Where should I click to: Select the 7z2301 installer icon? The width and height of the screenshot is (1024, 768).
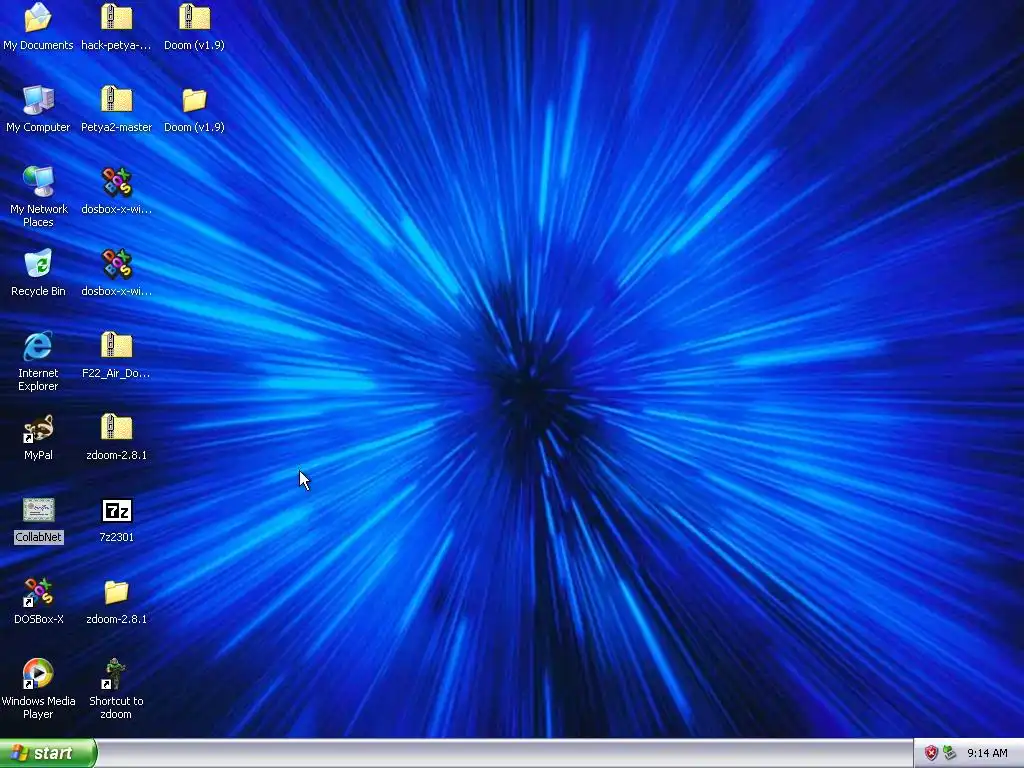tap(116, 510)
